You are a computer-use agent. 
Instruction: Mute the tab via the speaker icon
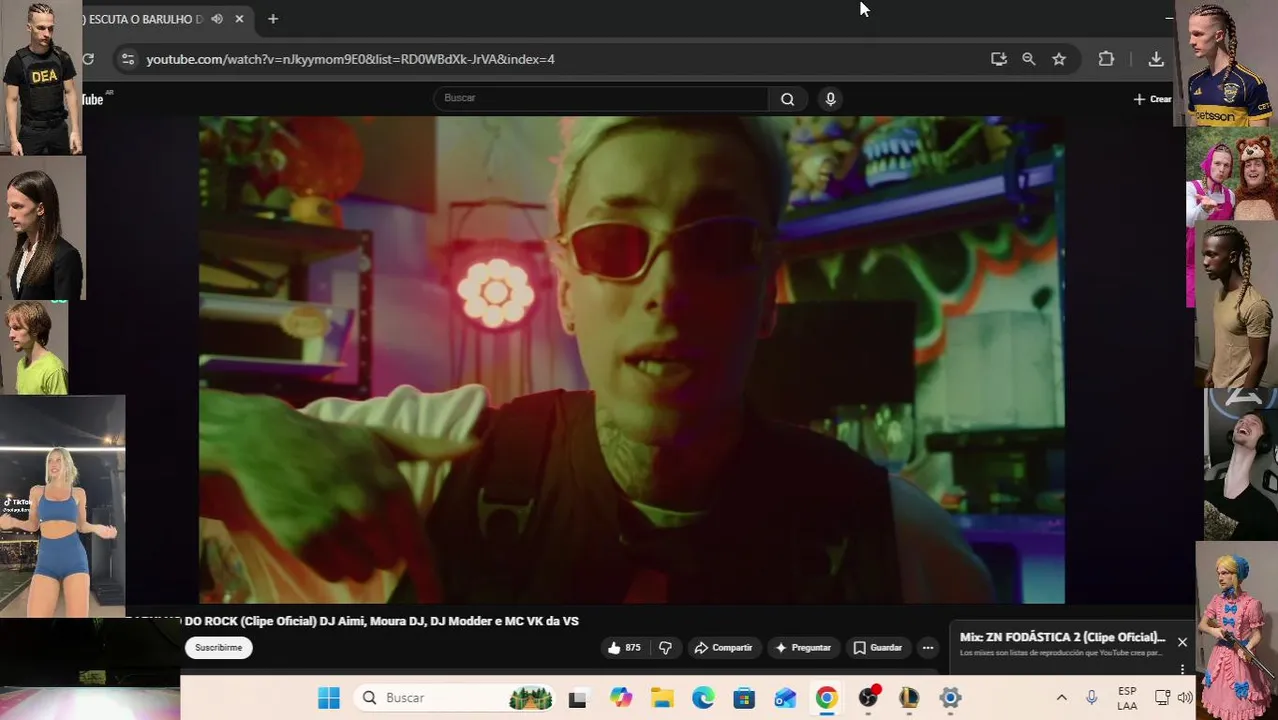[217, 19]
